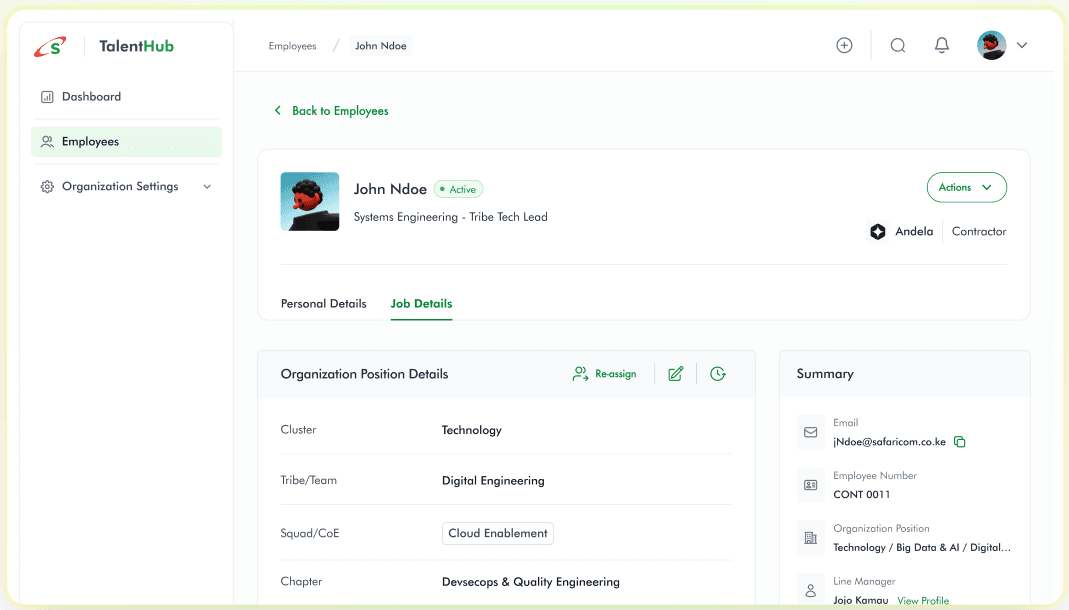Image resolution: width=1069 pixels, height=610 pixels.
Task: Open notifications bell icon
Action: point(941,45)
